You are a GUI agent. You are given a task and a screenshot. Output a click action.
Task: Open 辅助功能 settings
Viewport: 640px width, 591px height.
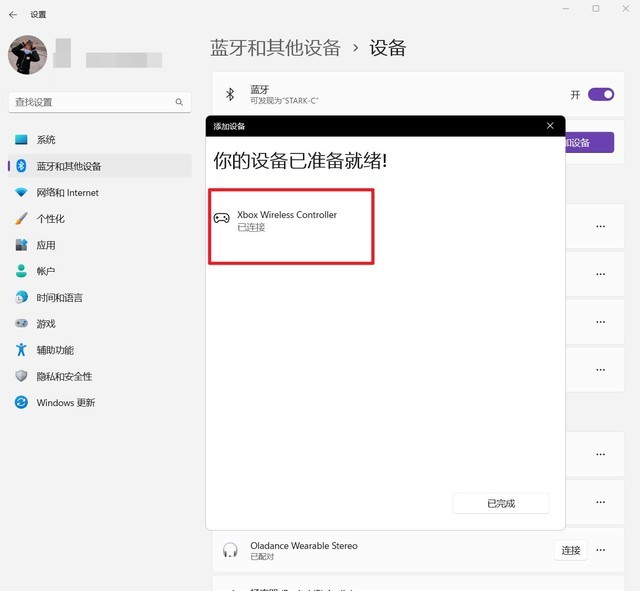click(x=100, y=350)
